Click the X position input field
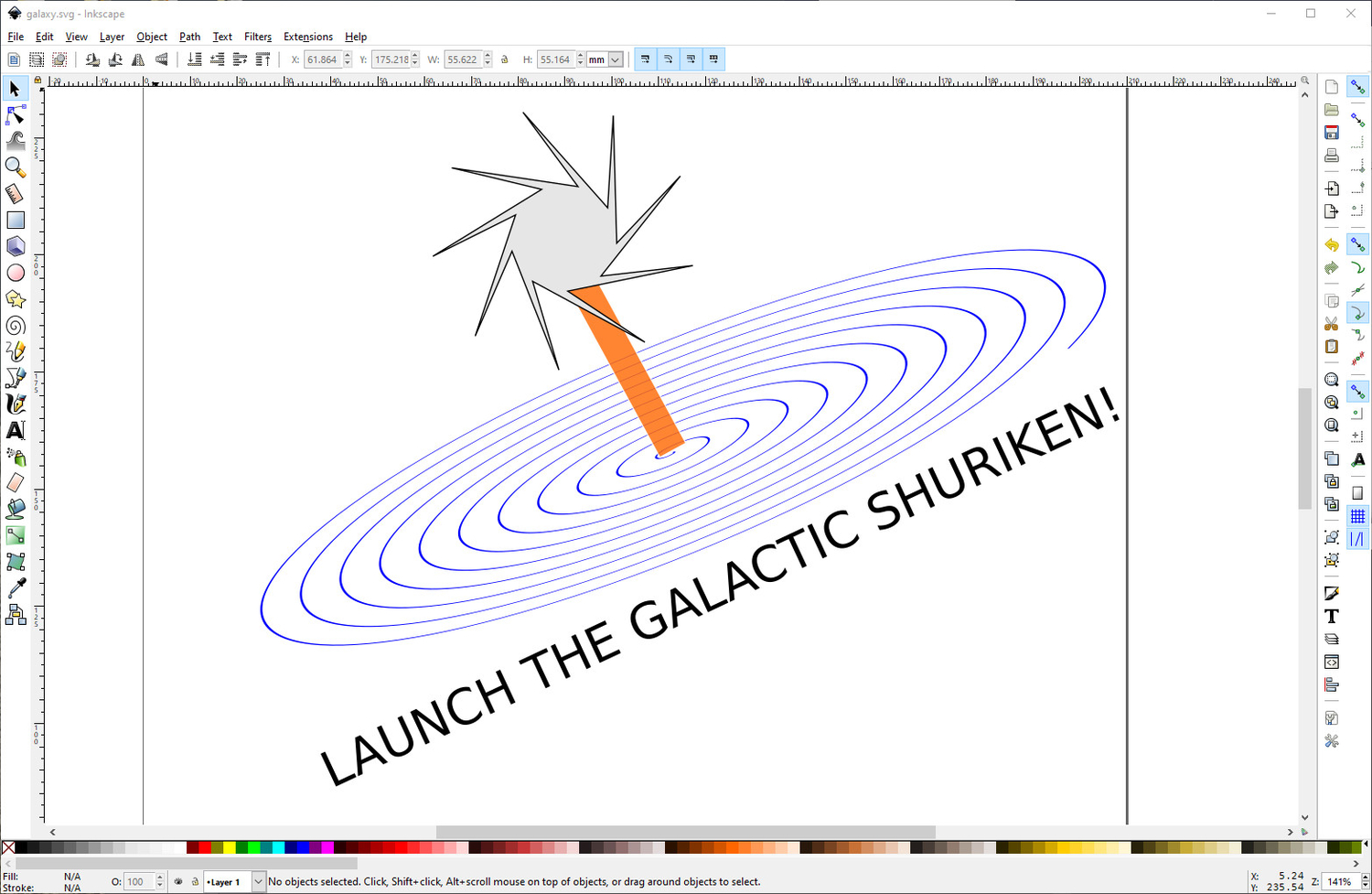1372x894 pixels. pyautogui.click(x=322, y=59)
